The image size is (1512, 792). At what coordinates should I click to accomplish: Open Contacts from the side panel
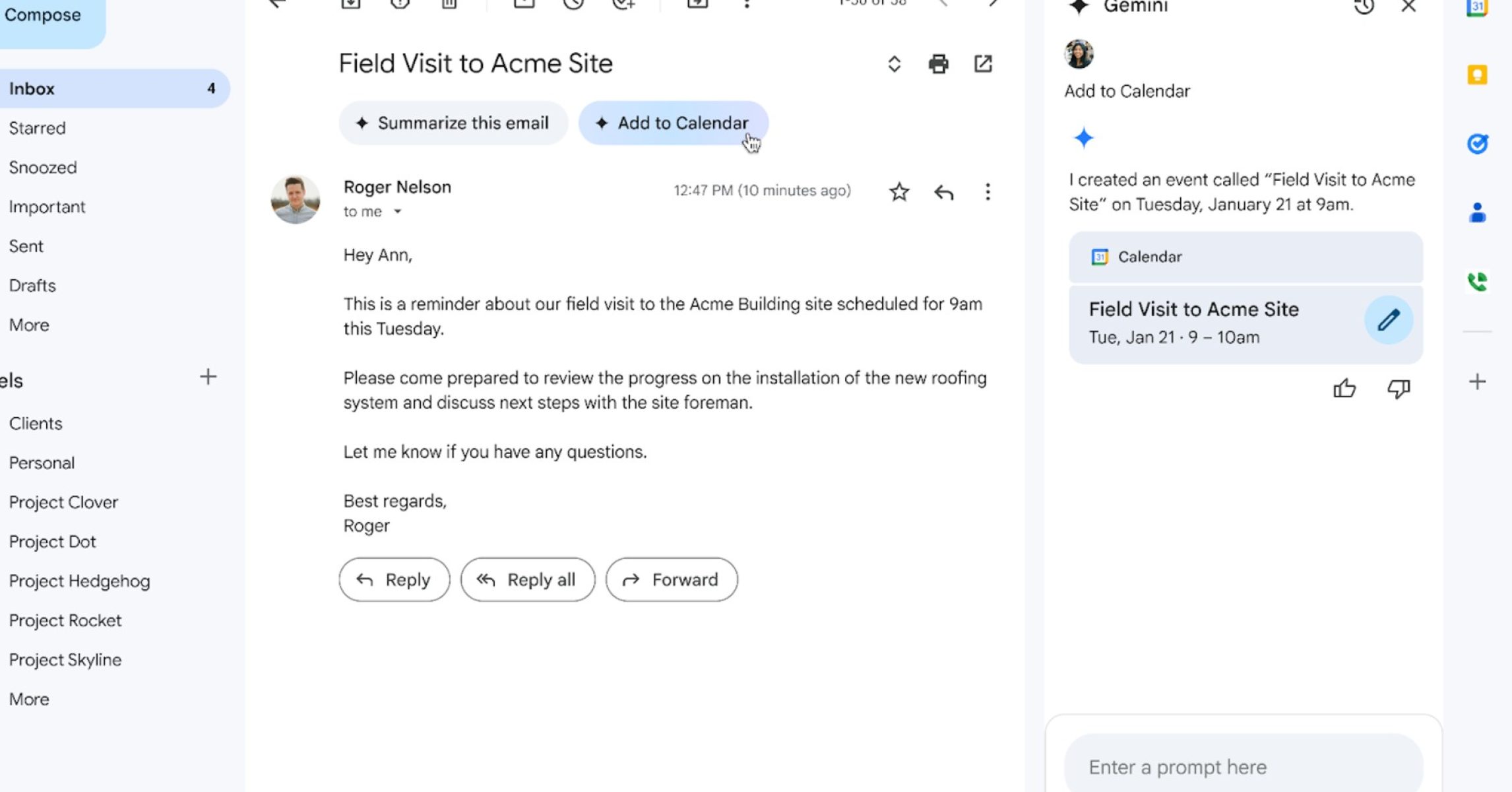1477,213
